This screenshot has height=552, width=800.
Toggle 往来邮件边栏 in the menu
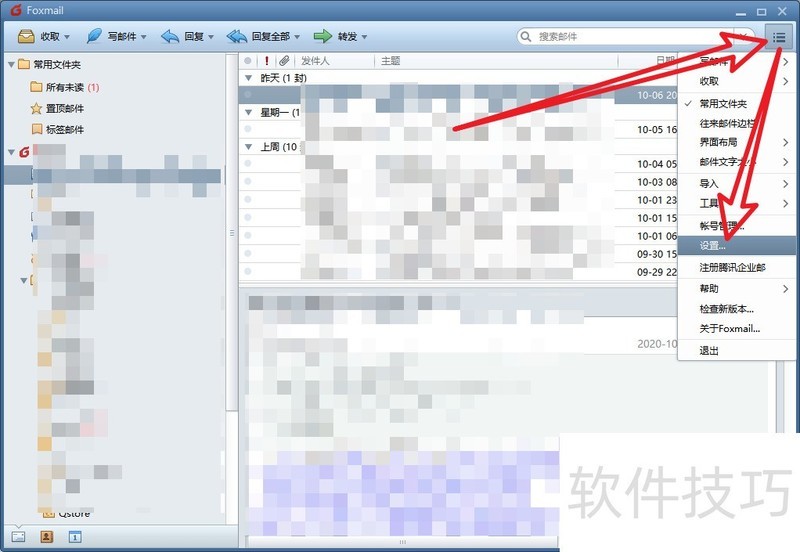click(736, 123)
